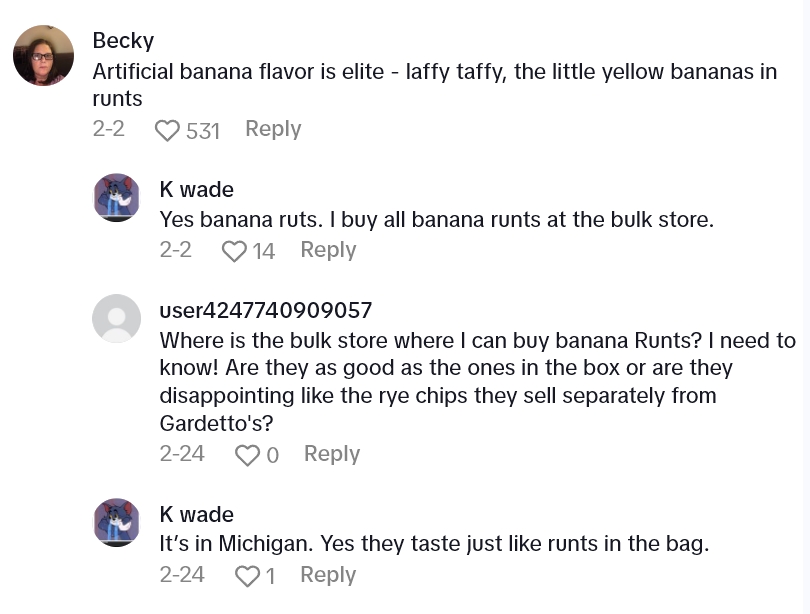Reply to K wade's banana ruts comment

(x=328, y=250)
